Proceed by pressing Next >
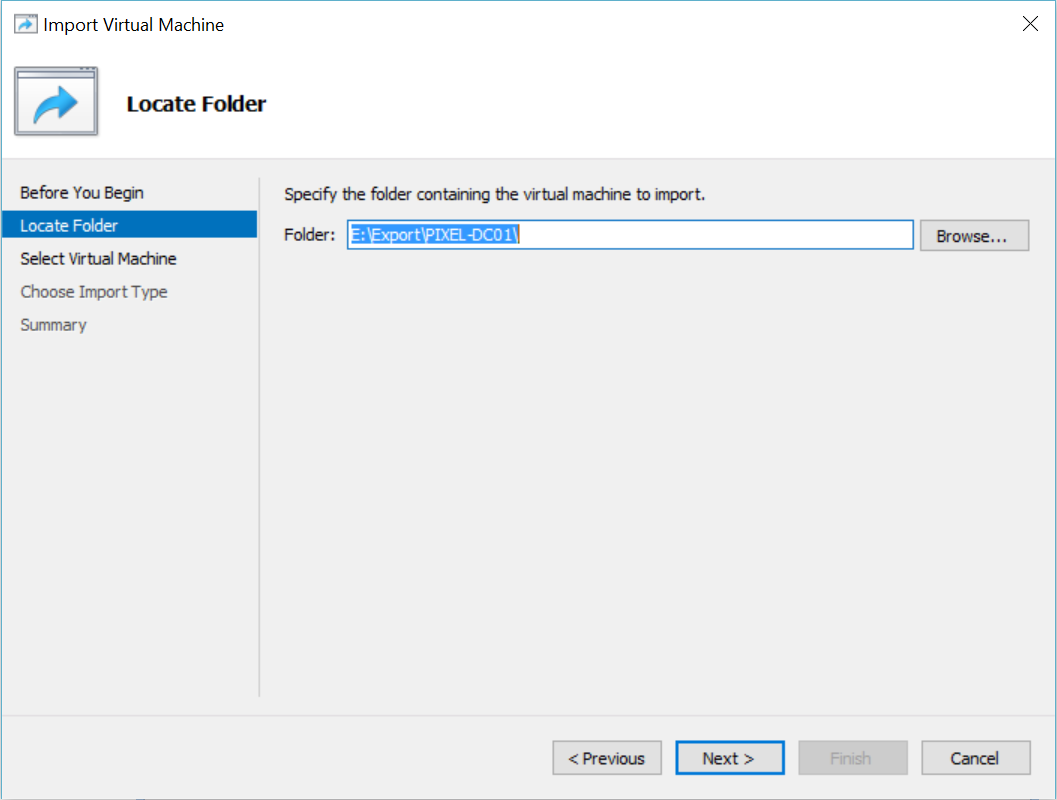Image resolution: width=1057 pixels, height=800 pixels. [x=729, y=758]
